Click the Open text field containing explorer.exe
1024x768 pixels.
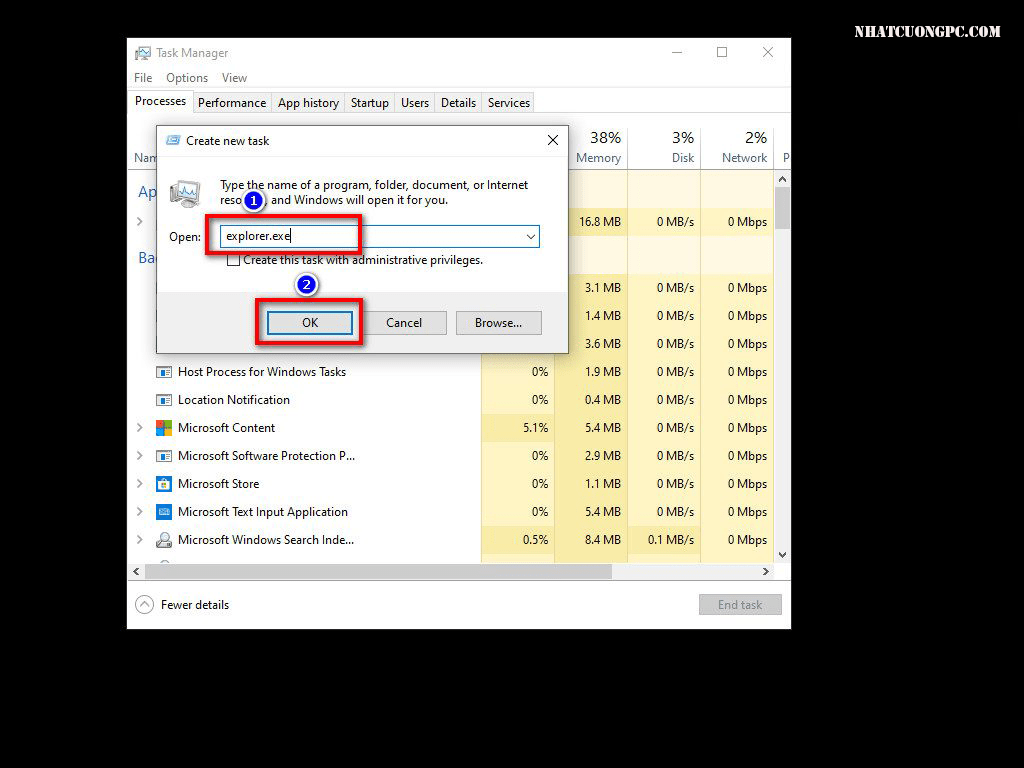pyautogui.click(x=370, y=237)
